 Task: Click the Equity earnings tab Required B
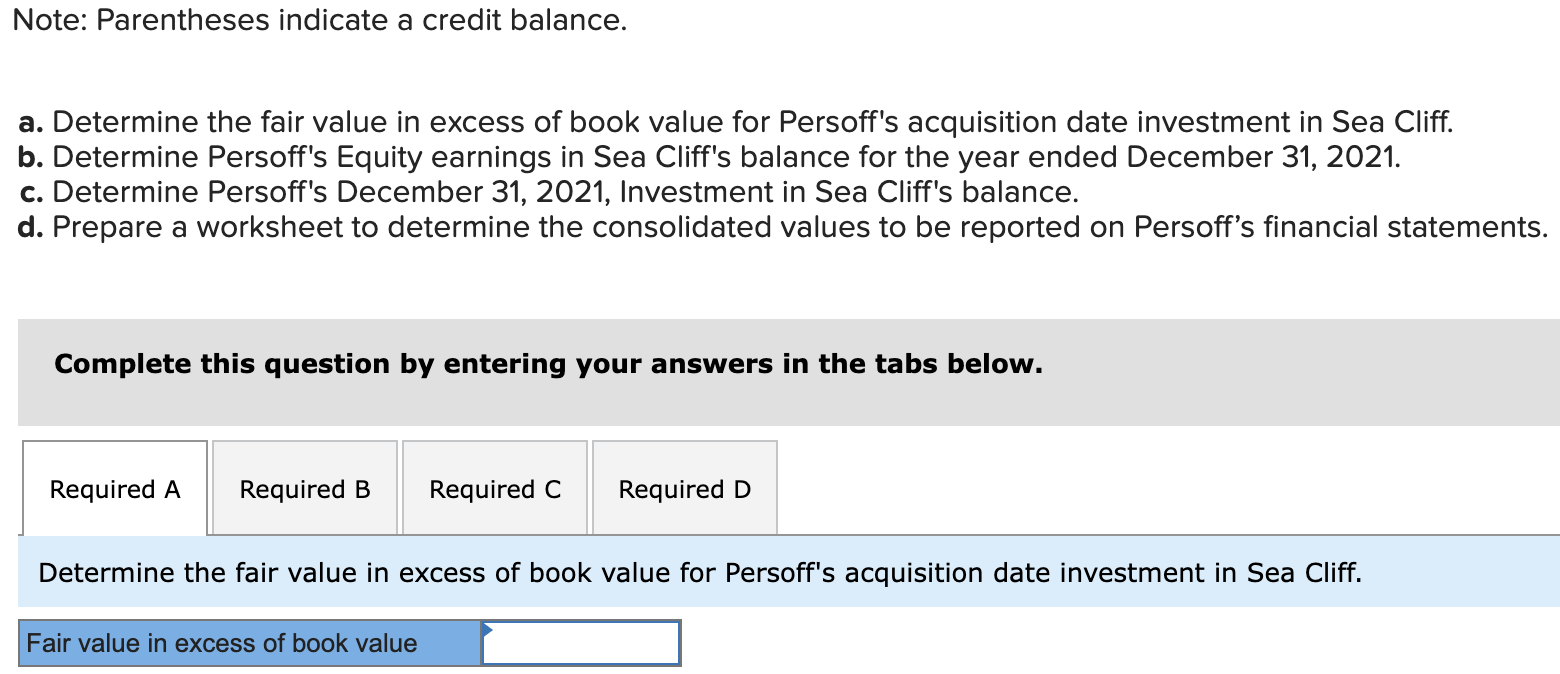304,488
